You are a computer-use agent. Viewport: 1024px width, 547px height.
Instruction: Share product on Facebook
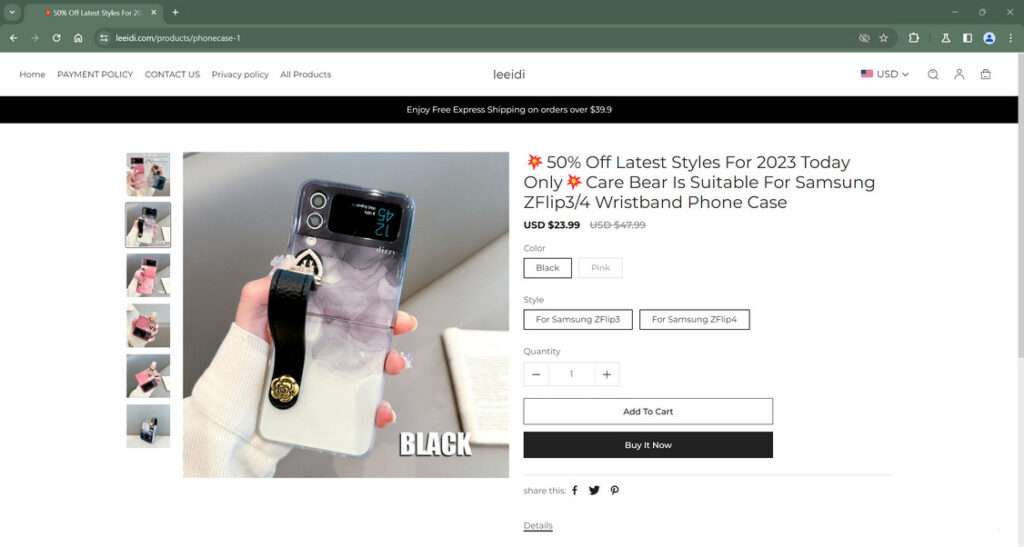click(575, 490)
